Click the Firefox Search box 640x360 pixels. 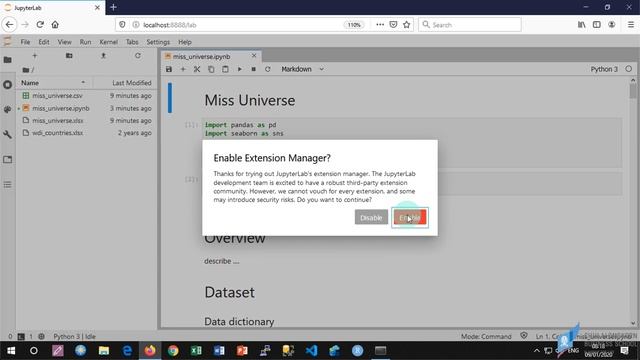(469, 25)
